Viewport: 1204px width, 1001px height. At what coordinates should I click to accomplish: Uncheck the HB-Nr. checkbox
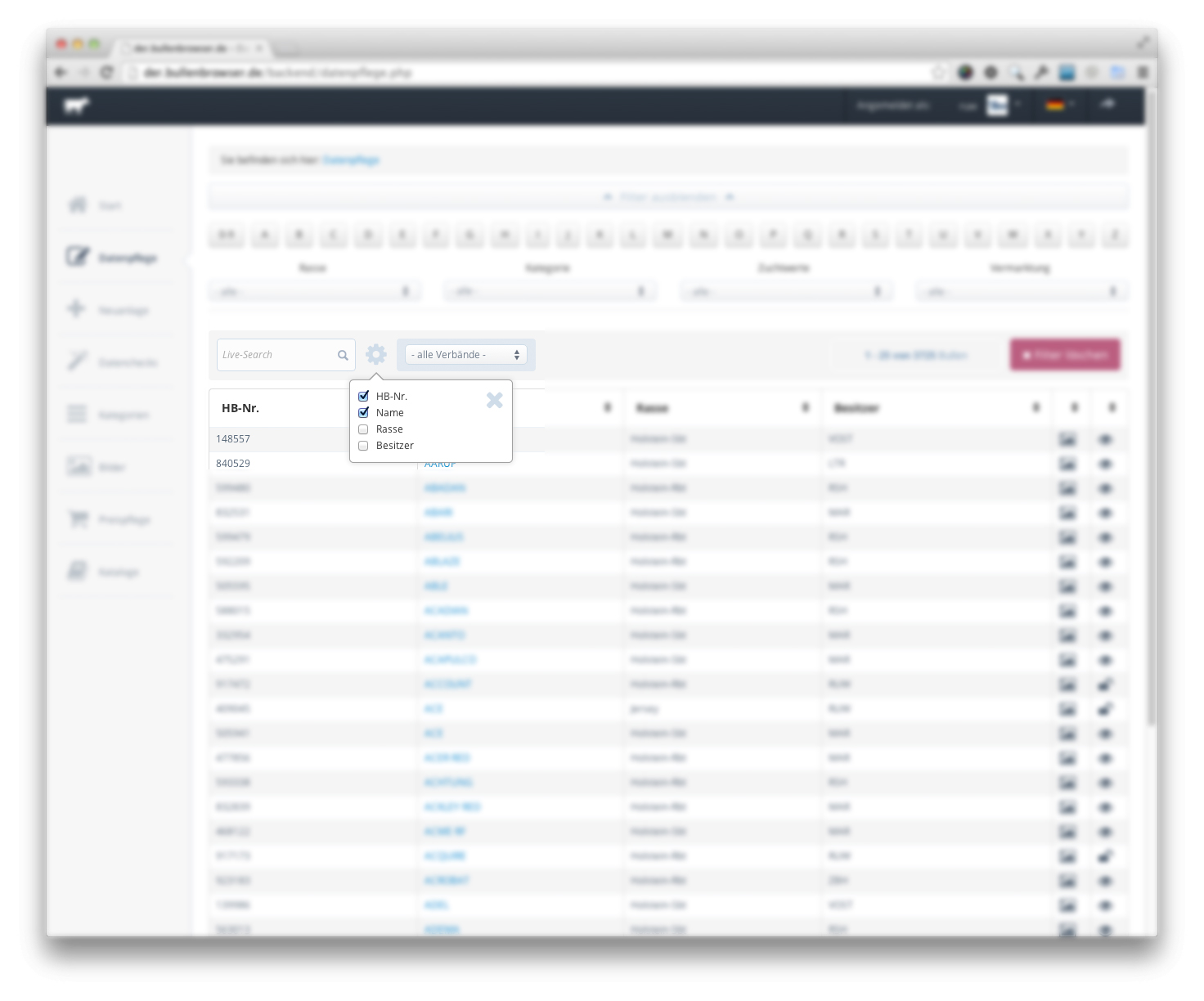coord(364,396)
